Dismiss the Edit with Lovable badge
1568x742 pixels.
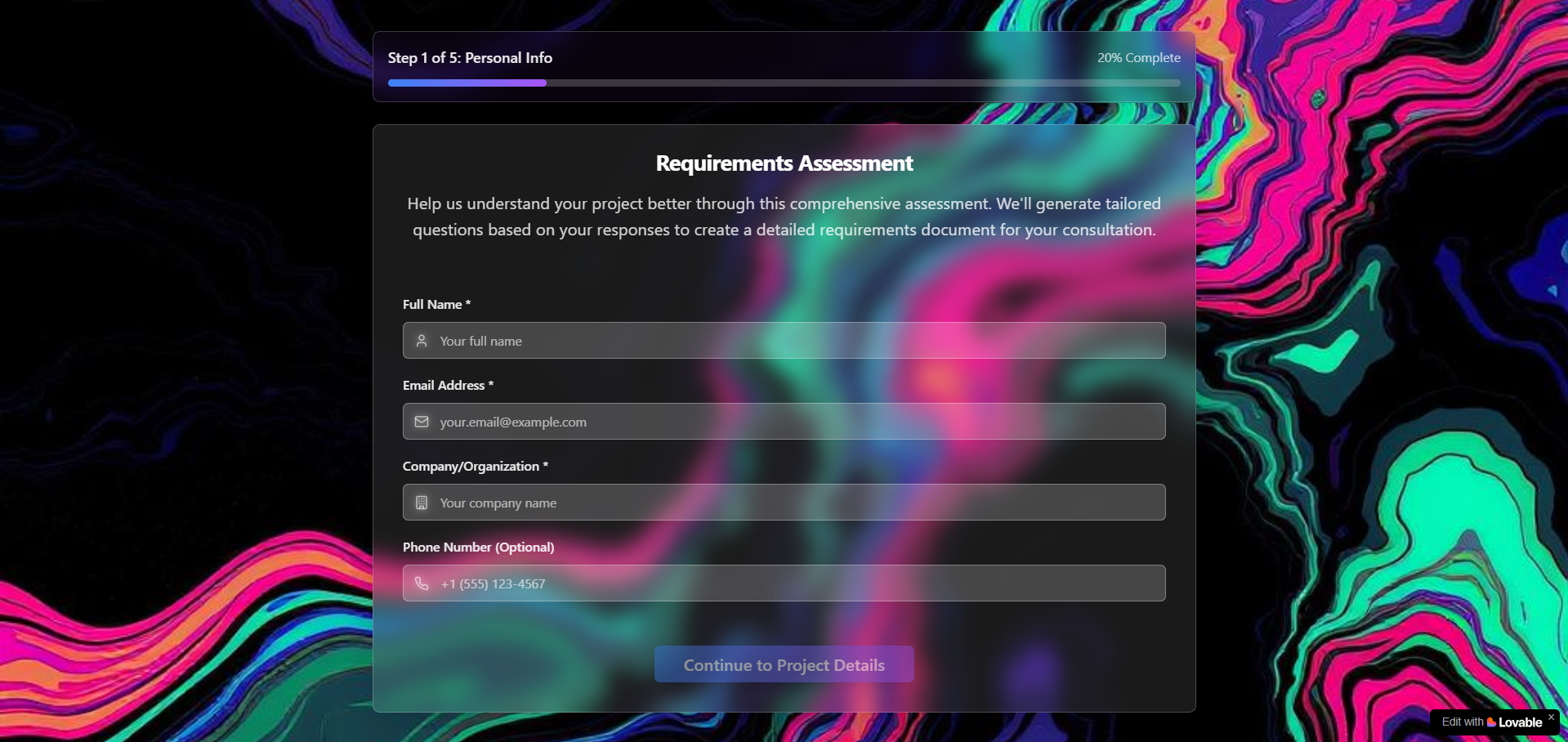1551,717
